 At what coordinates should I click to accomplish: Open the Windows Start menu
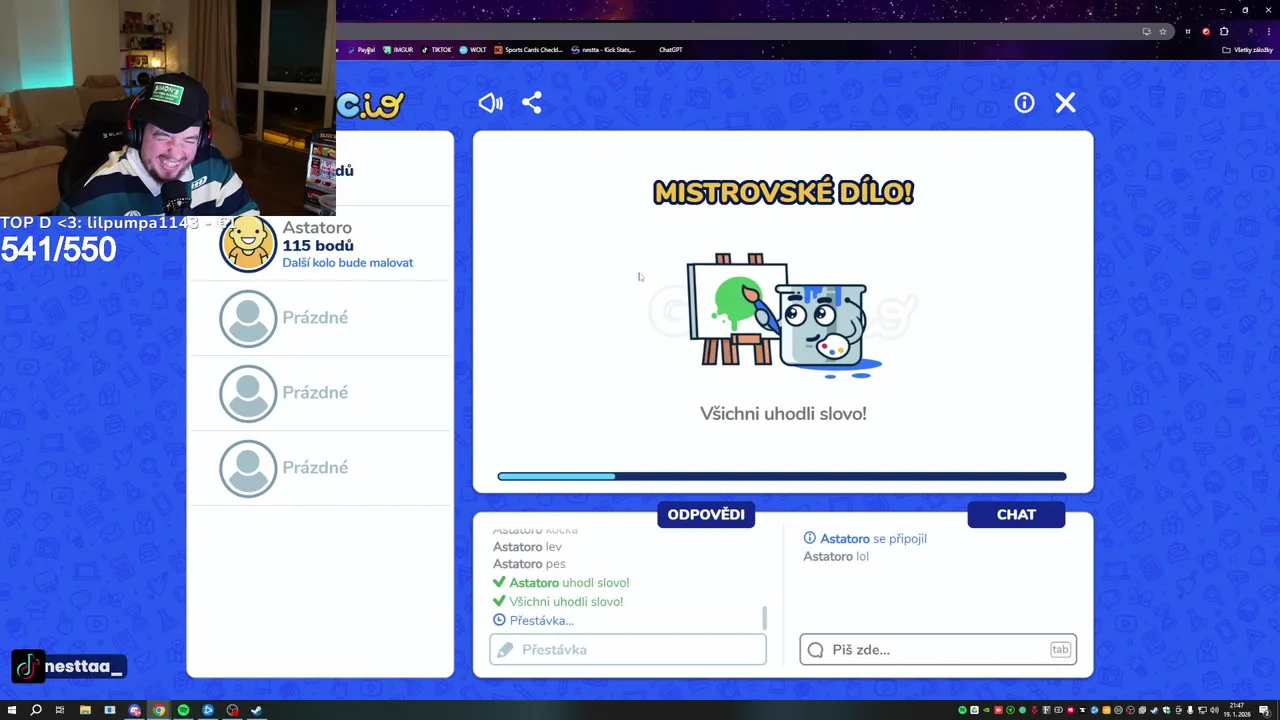pos(12,710)
